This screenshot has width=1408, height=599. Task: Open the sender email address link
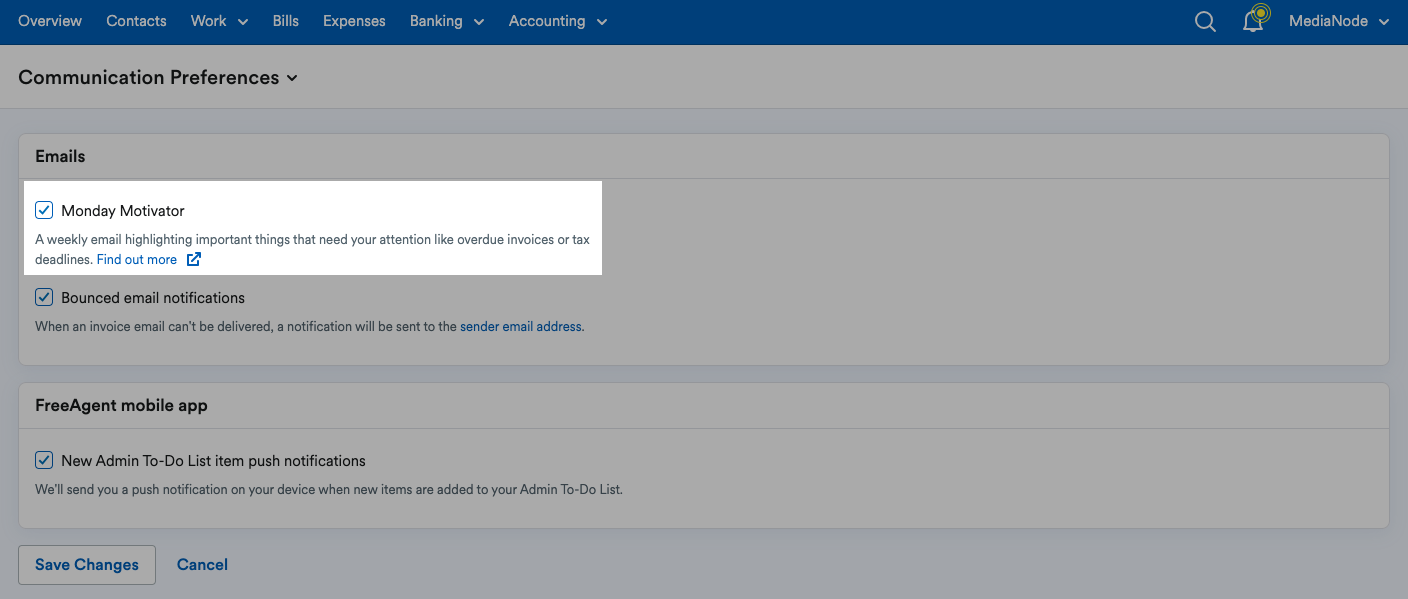(x=520, y=326)
